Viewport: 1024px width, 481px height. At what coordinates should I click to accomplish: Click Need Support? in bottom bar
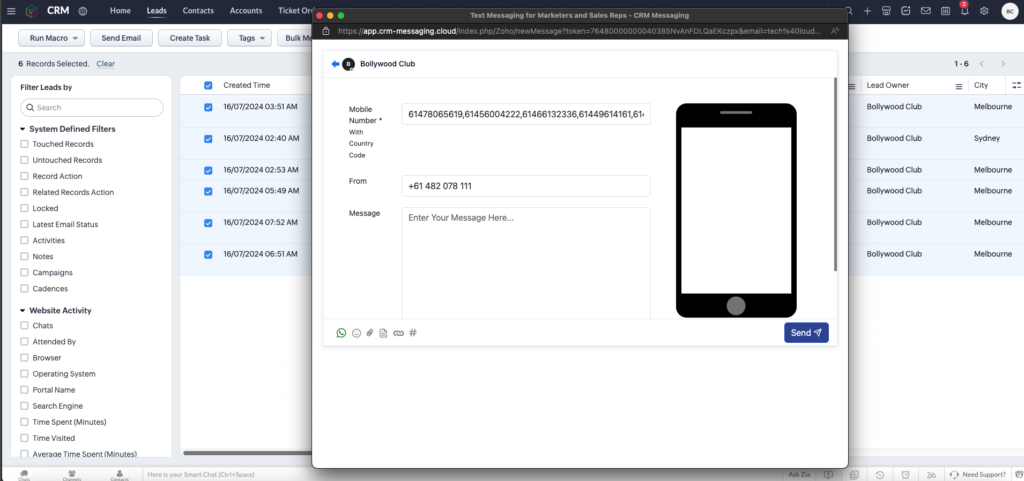coord(978,474)
